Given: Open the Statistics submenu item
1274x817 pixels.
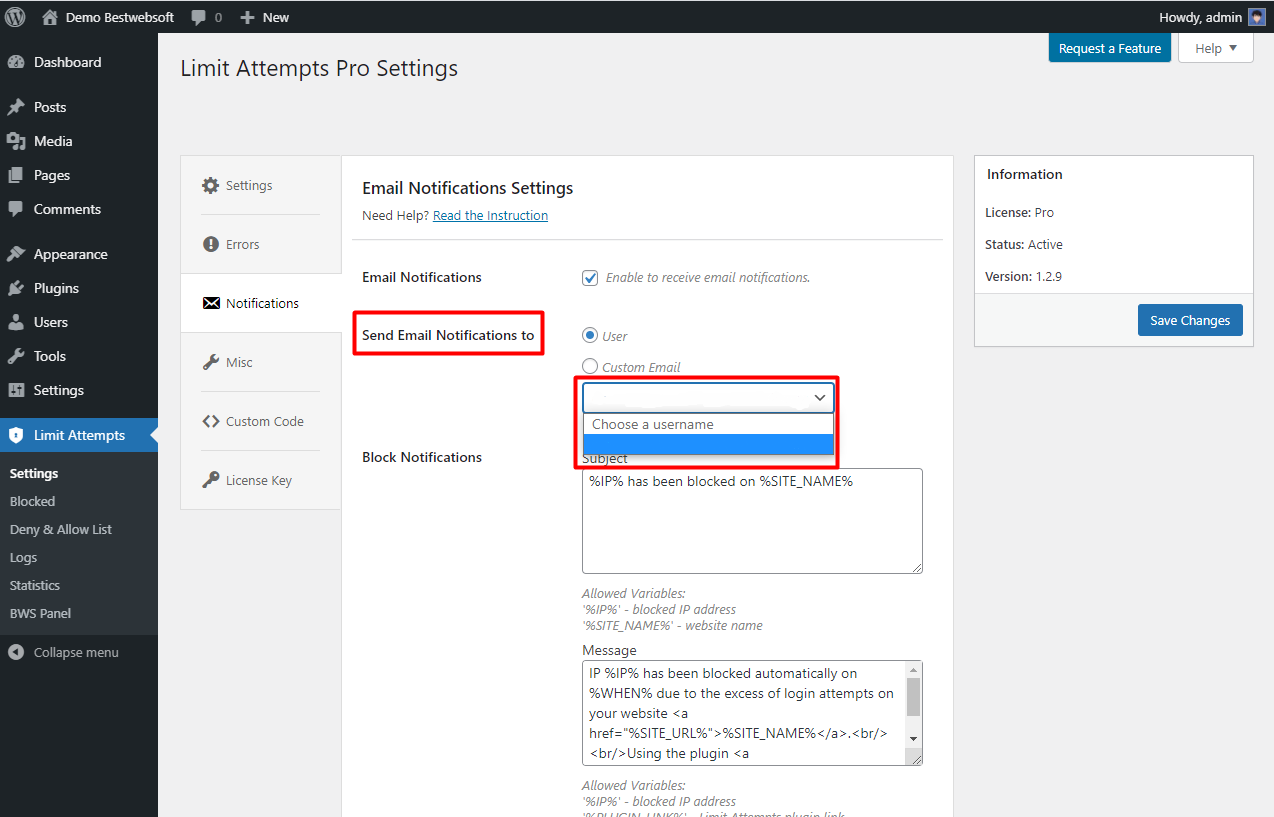Looking at the screenshot, I should point(35,585).
